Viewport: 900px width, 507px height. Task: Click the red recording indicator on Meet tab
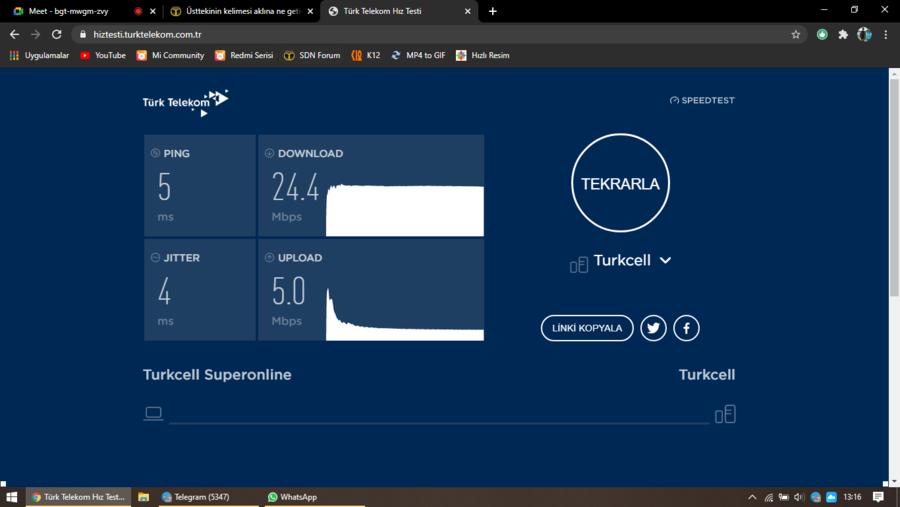[x=138, y=11]
